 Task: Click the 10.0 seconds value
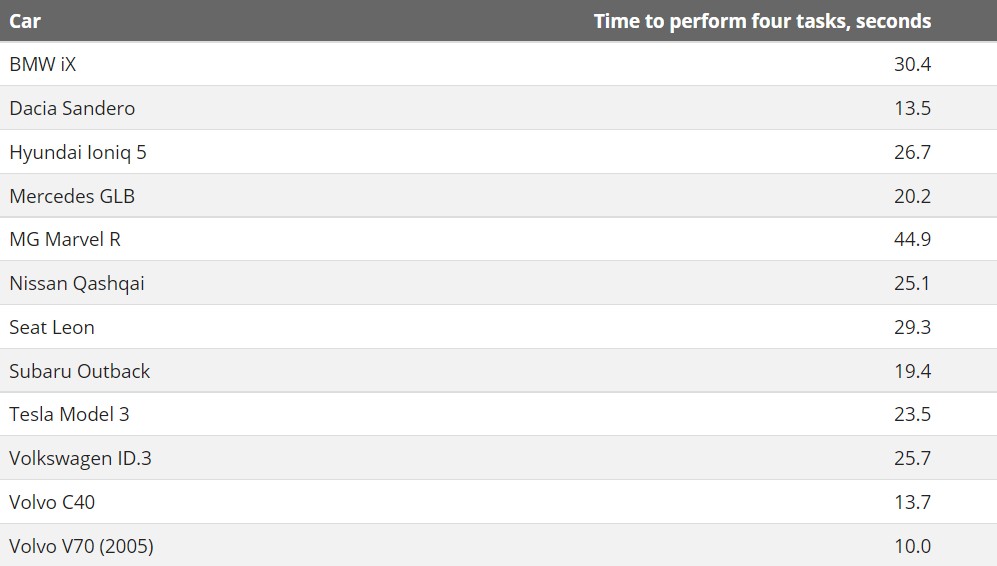tap(912, 546)
